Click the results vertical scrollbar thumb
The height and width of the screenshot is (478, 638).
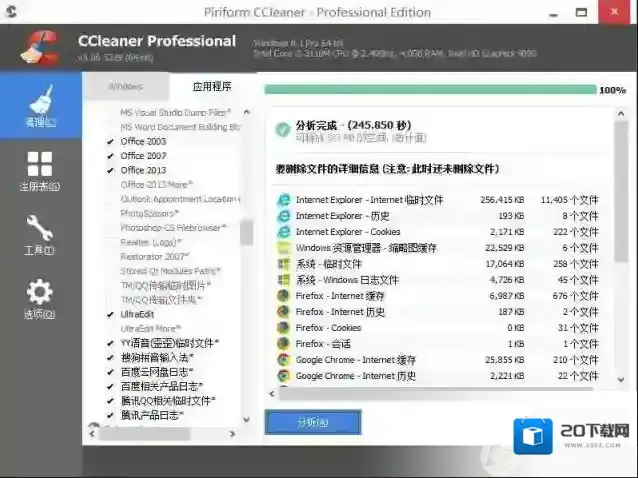point(621,191)
